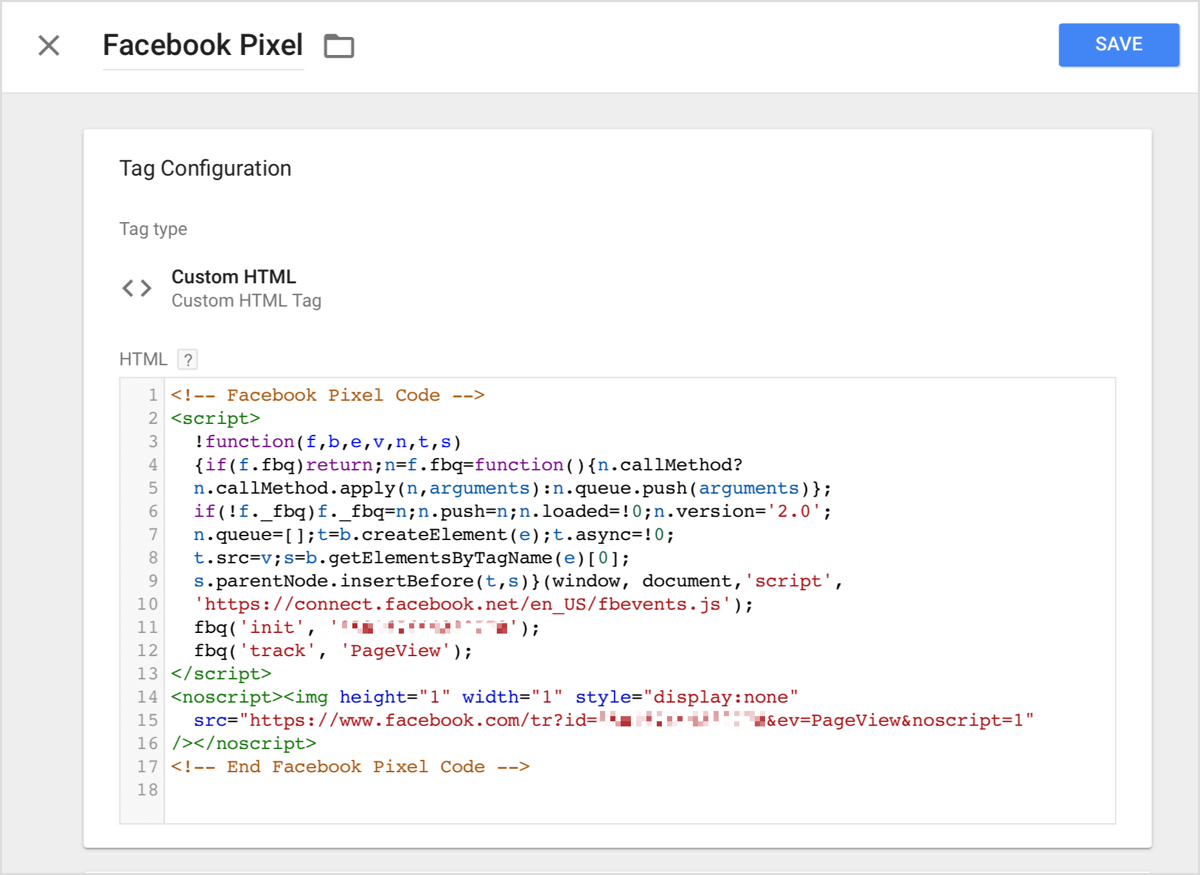Click the noscript img tag line

point(485,697)
